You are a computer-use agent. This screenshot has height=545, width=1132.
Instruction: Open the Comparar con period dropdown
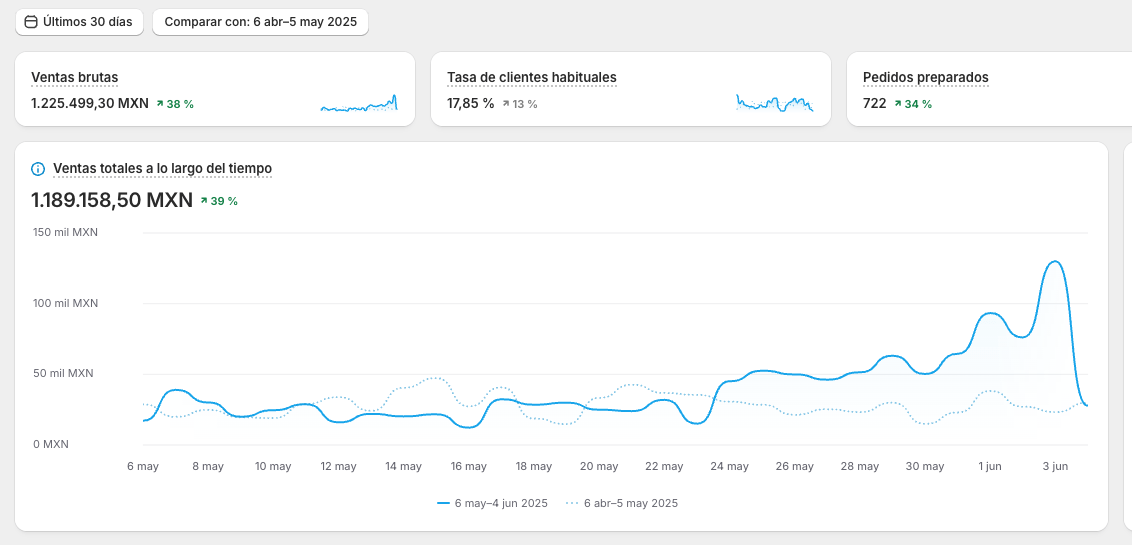tap(260, 22)
